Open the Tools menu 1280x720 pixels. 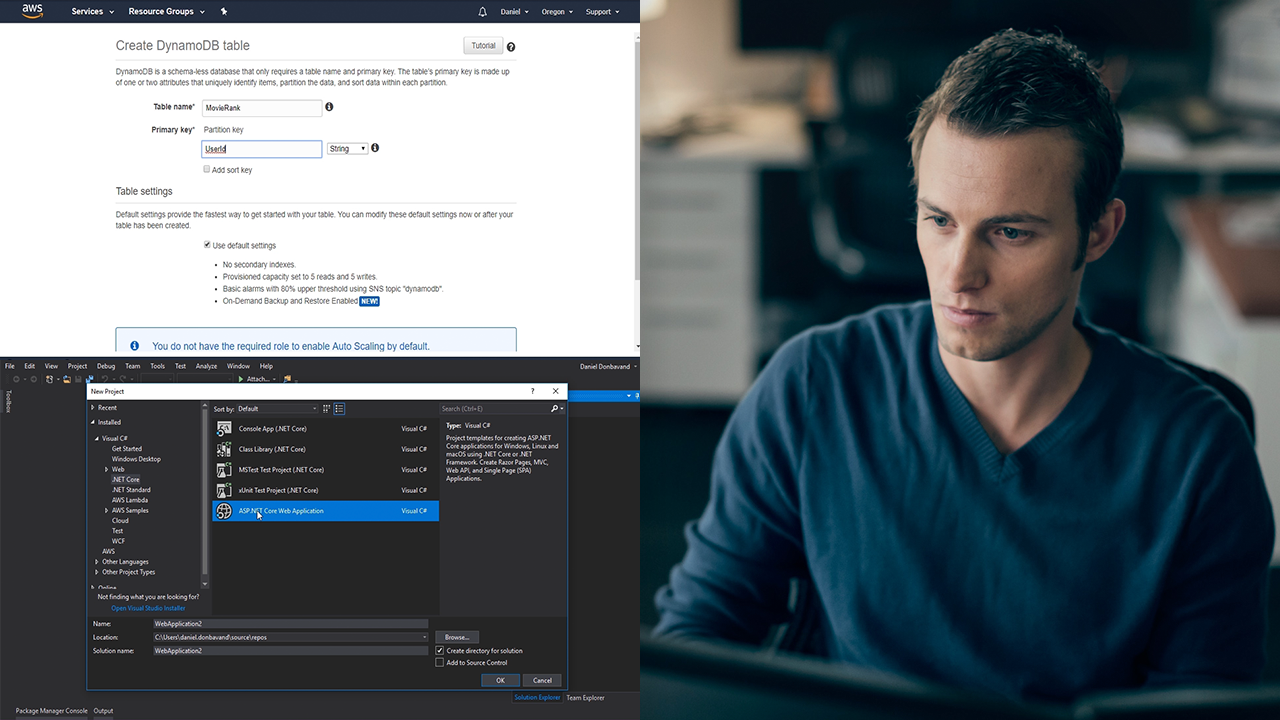(x=157, y=366)
